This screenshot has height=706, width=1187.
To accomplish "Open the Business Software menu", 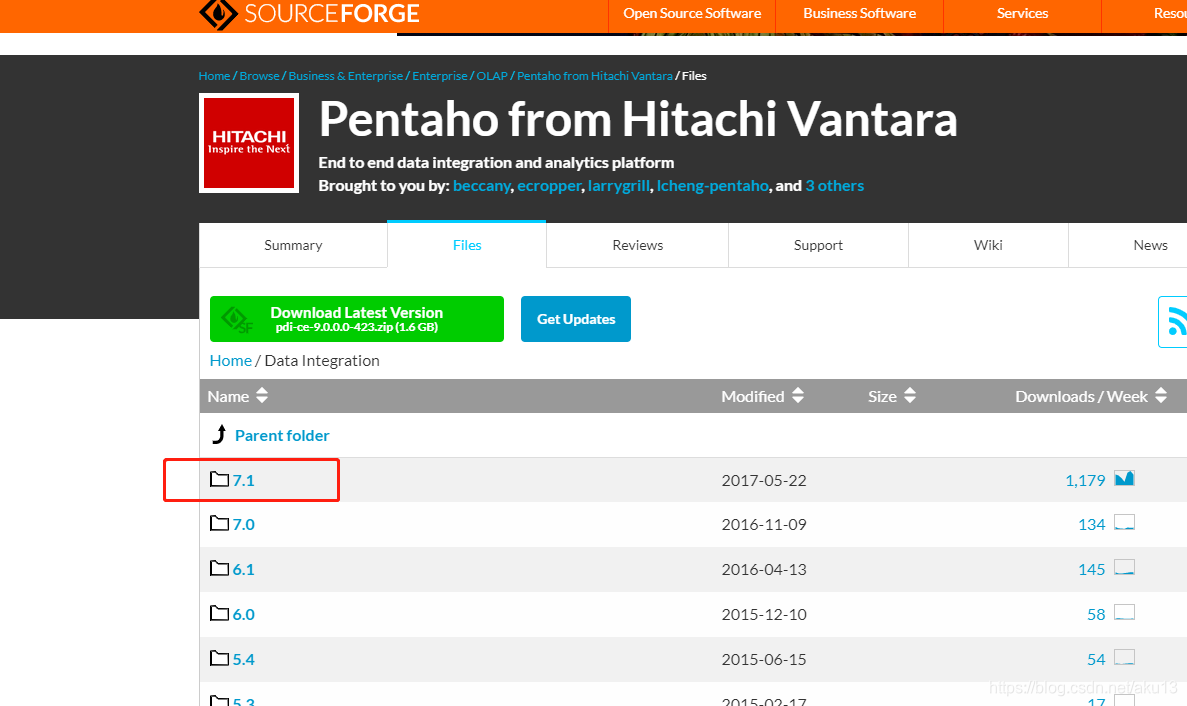I will (x=859, y=14).
